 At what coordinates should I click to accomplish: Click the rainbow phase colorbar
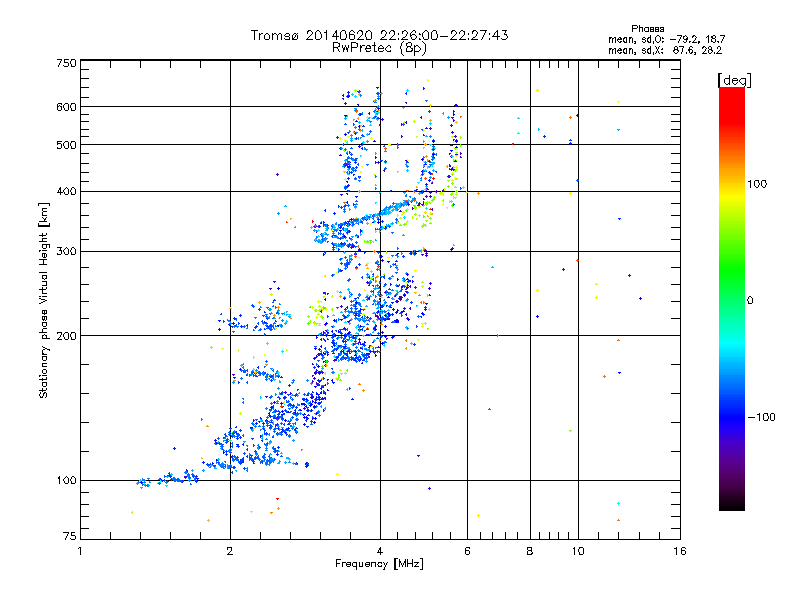click(x=732, y=298)
